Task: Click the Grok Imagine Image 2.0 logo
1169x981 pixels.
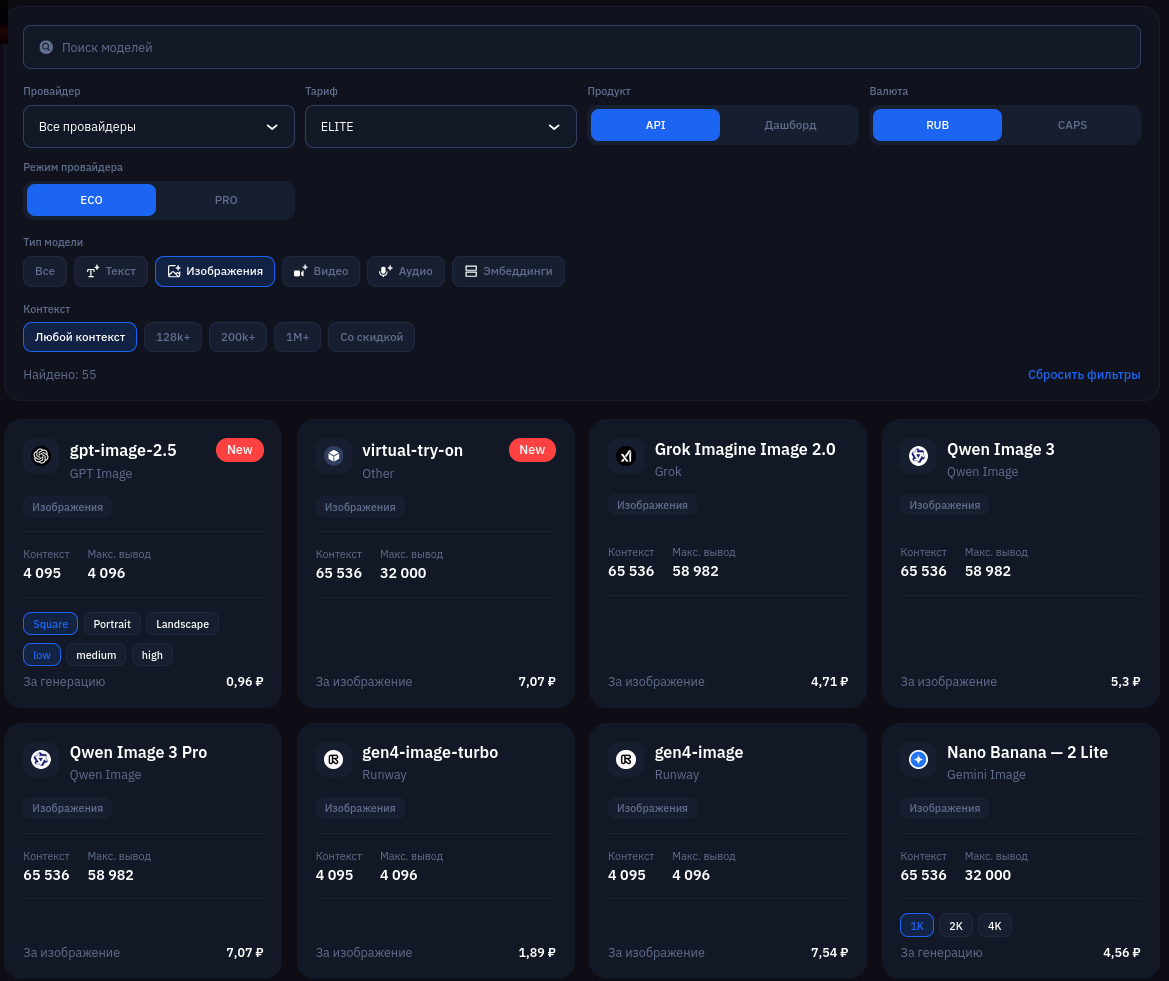Action: 626,455
